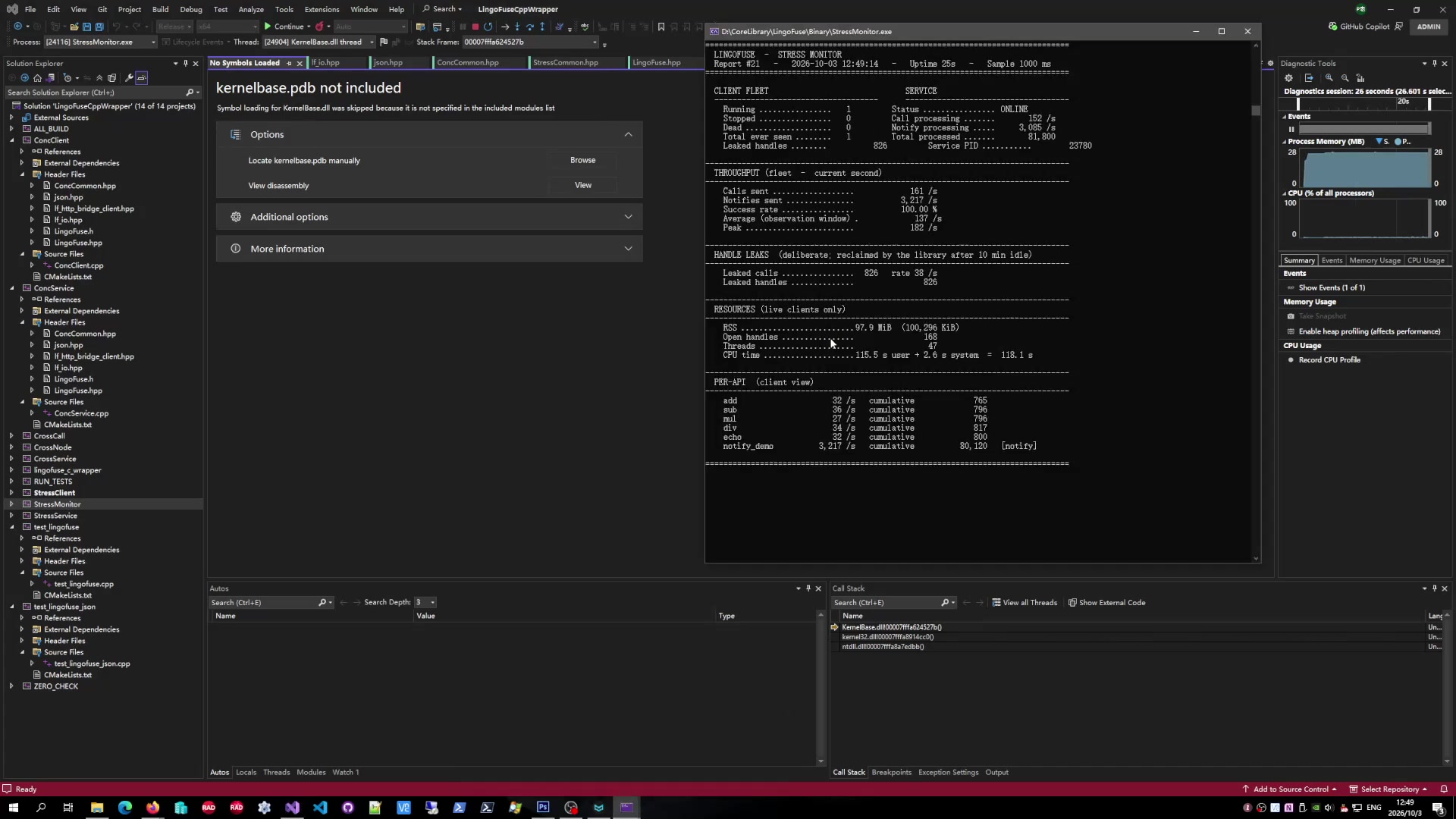Screen dimensions: 1456x819
Task: Expand Additional options section
Action: pos(429,217)
